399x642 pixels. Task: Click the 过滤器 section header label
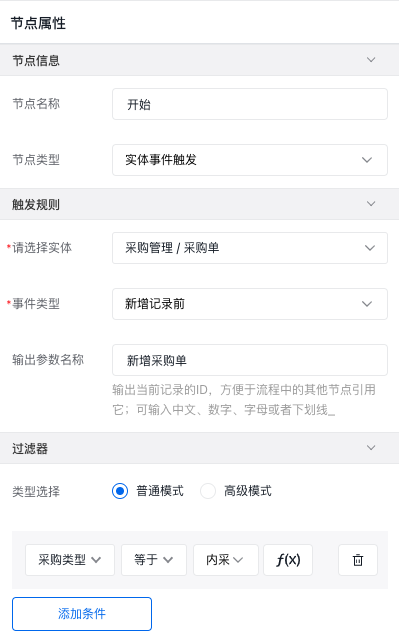[30, 448]
